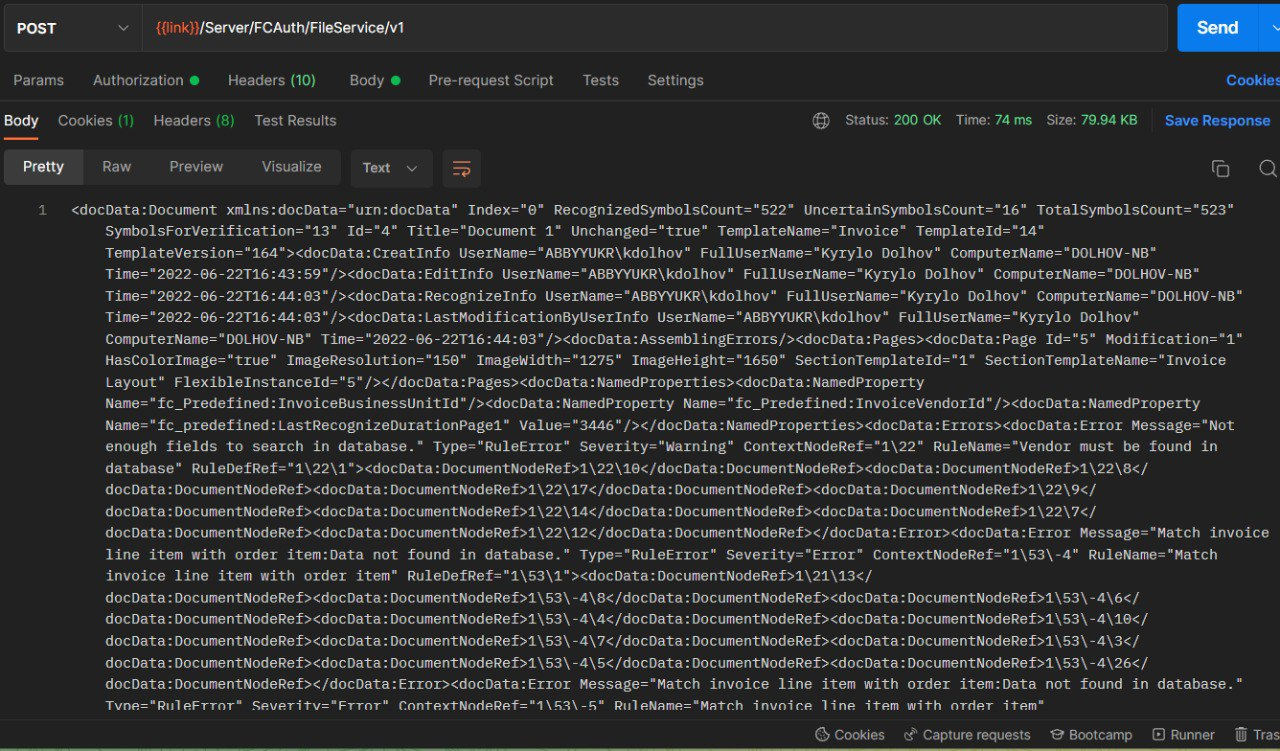Open the Pre-request Script tab

pos(491,80)
